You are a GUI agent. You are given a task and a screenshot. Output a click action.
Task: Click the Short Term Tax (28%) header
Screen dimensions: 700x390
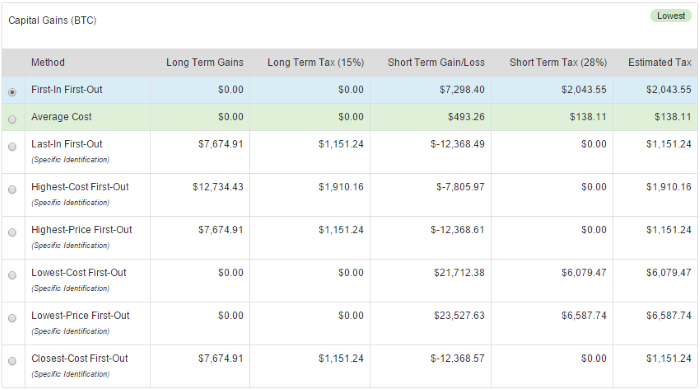click(558, 62)
